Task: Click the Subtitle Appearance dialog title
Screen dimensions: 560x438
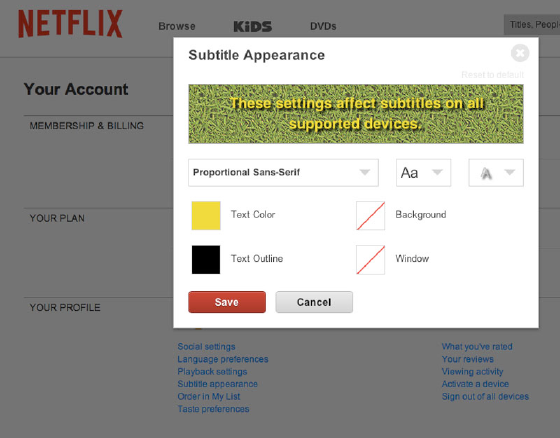Action: pyautogui.click(x=256, y=55)
